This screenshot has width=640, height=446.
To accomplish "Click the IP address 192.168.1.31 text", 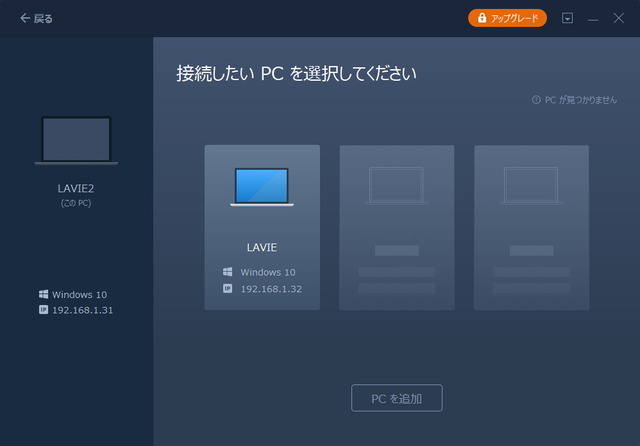I will [82, 310].
